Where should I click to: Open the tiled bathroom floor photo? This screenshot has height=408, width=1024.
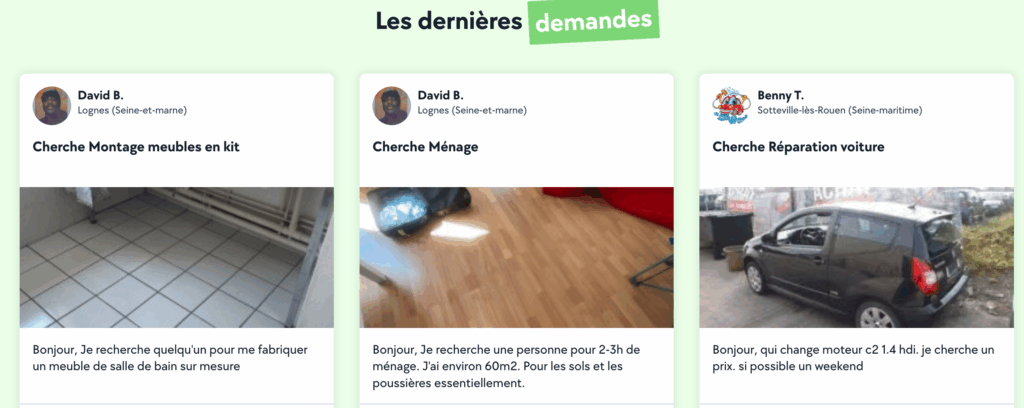click(x=177, y=257)
